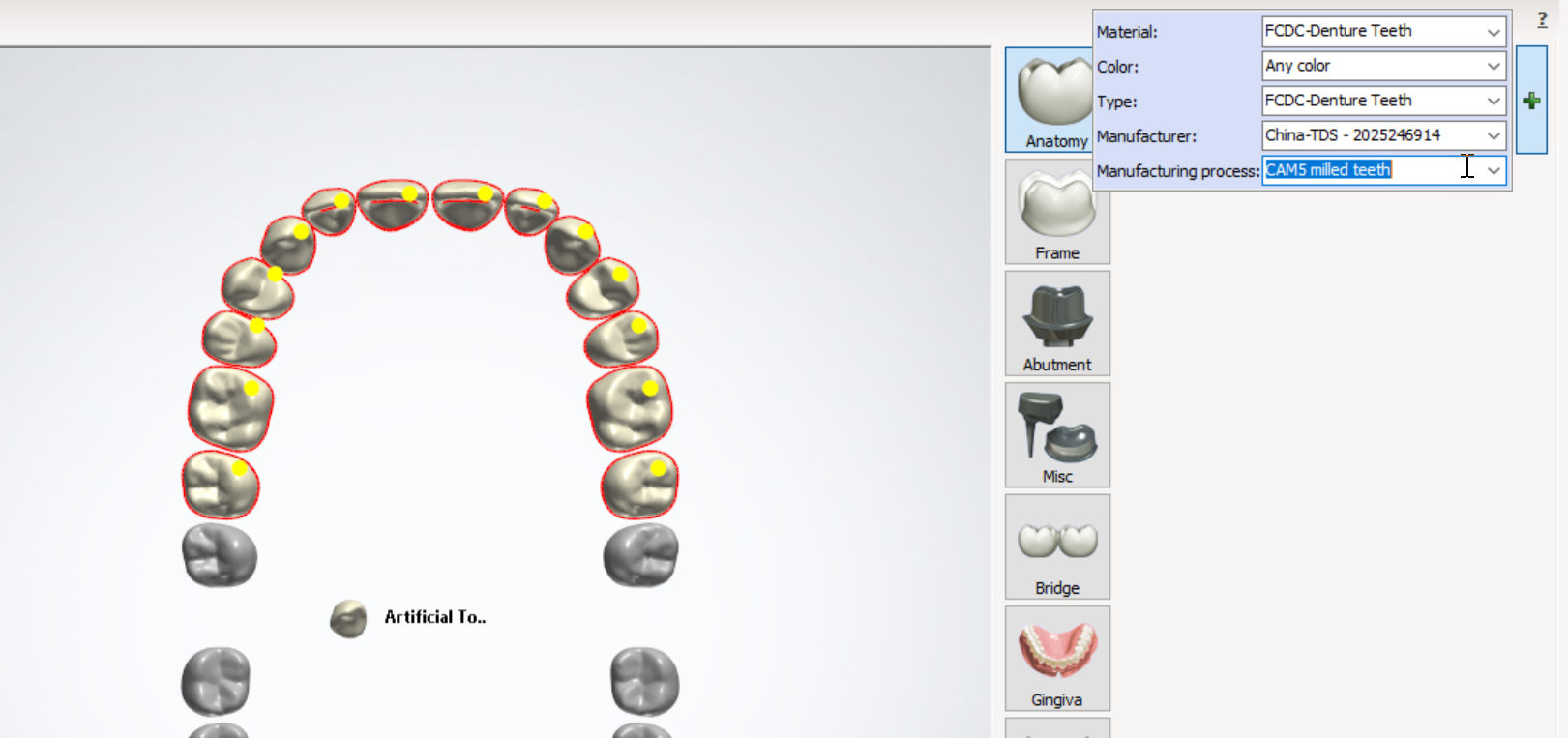Select the screen-right upper first premolar
Screen dimensions: 1568x738
click(603, 288)
